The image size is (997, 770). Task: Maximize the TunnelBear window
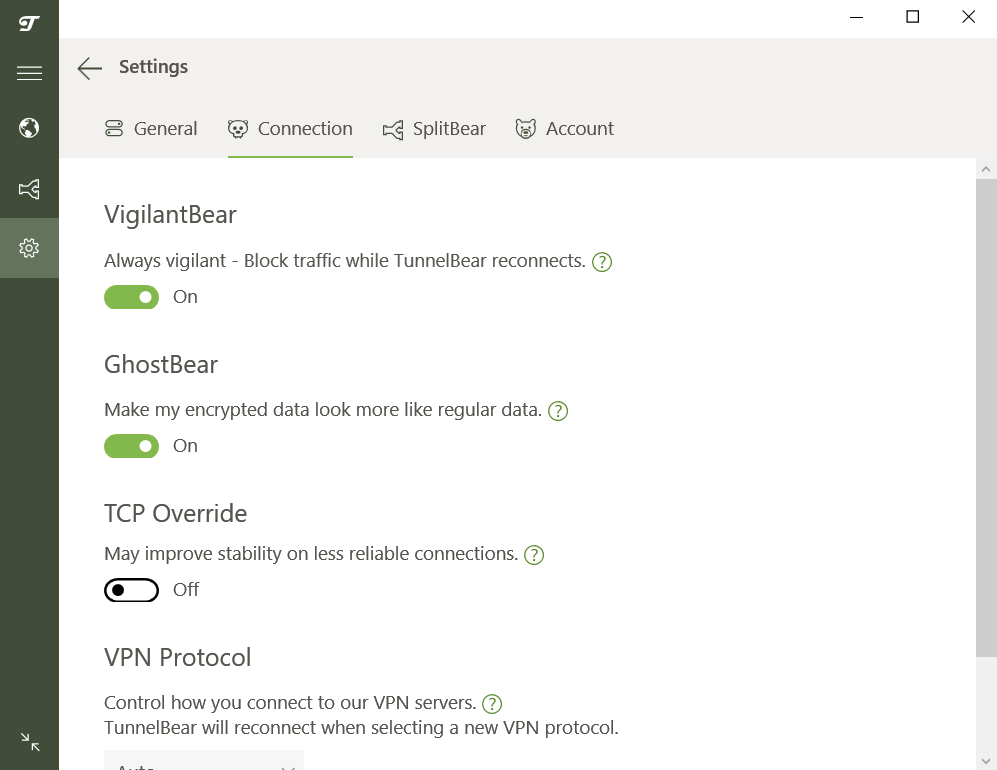(912, 17)
